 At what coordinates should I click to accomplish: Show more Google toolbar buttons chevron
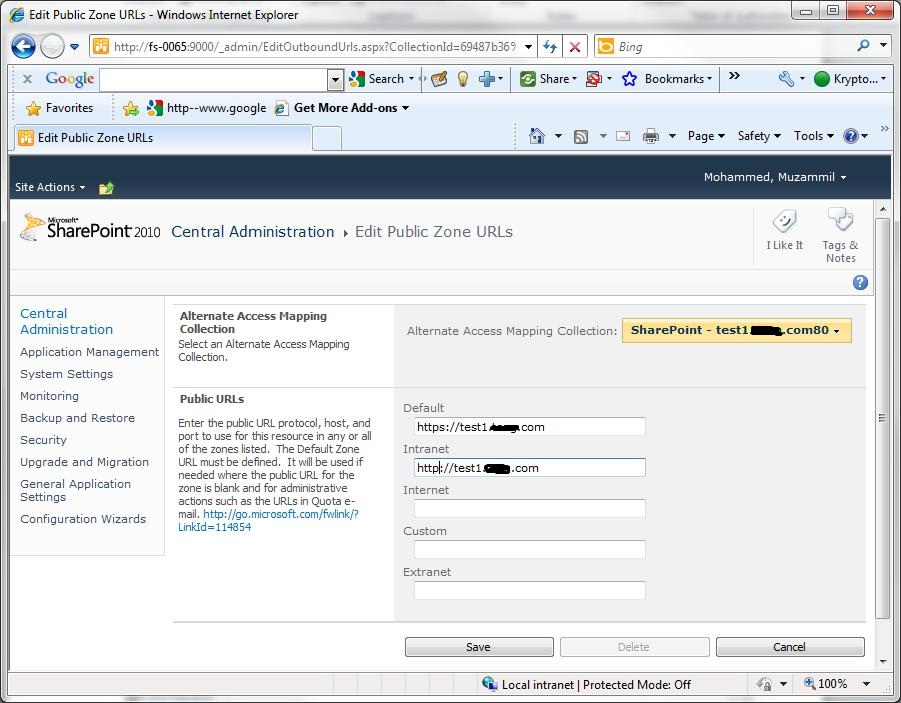(734, 76)
